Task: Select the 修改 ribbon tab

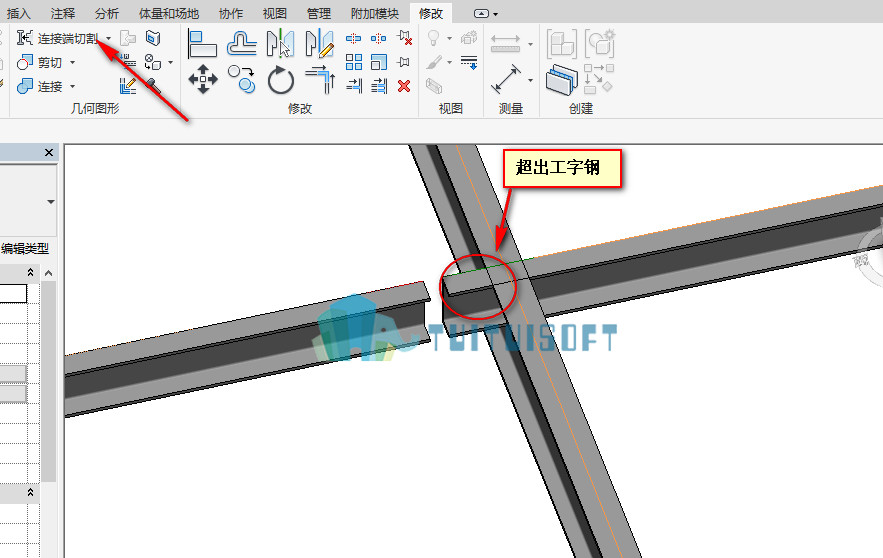Action: (431, 13)
